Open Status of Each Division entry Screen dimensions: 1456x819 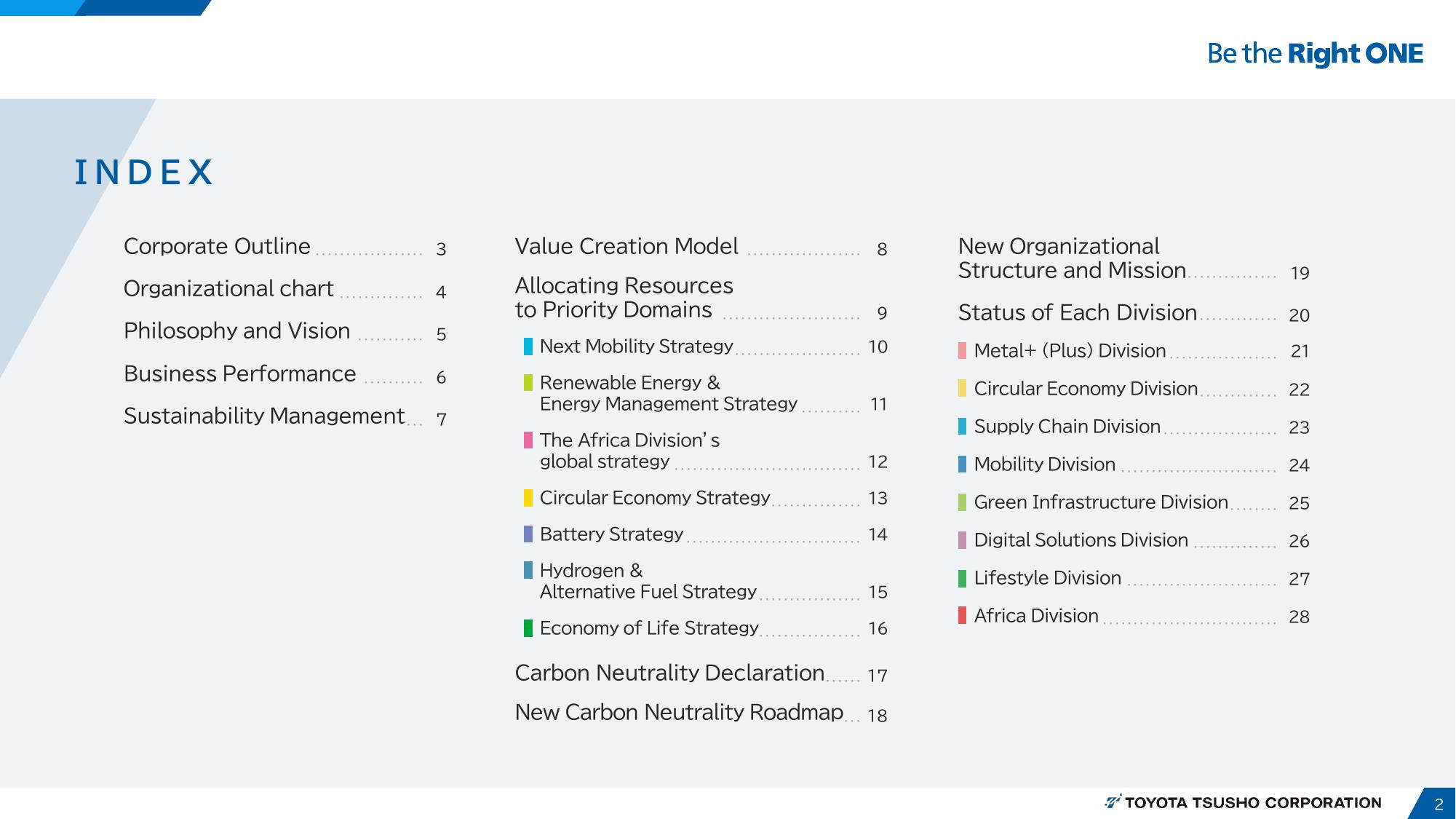tap(1077, 313)
